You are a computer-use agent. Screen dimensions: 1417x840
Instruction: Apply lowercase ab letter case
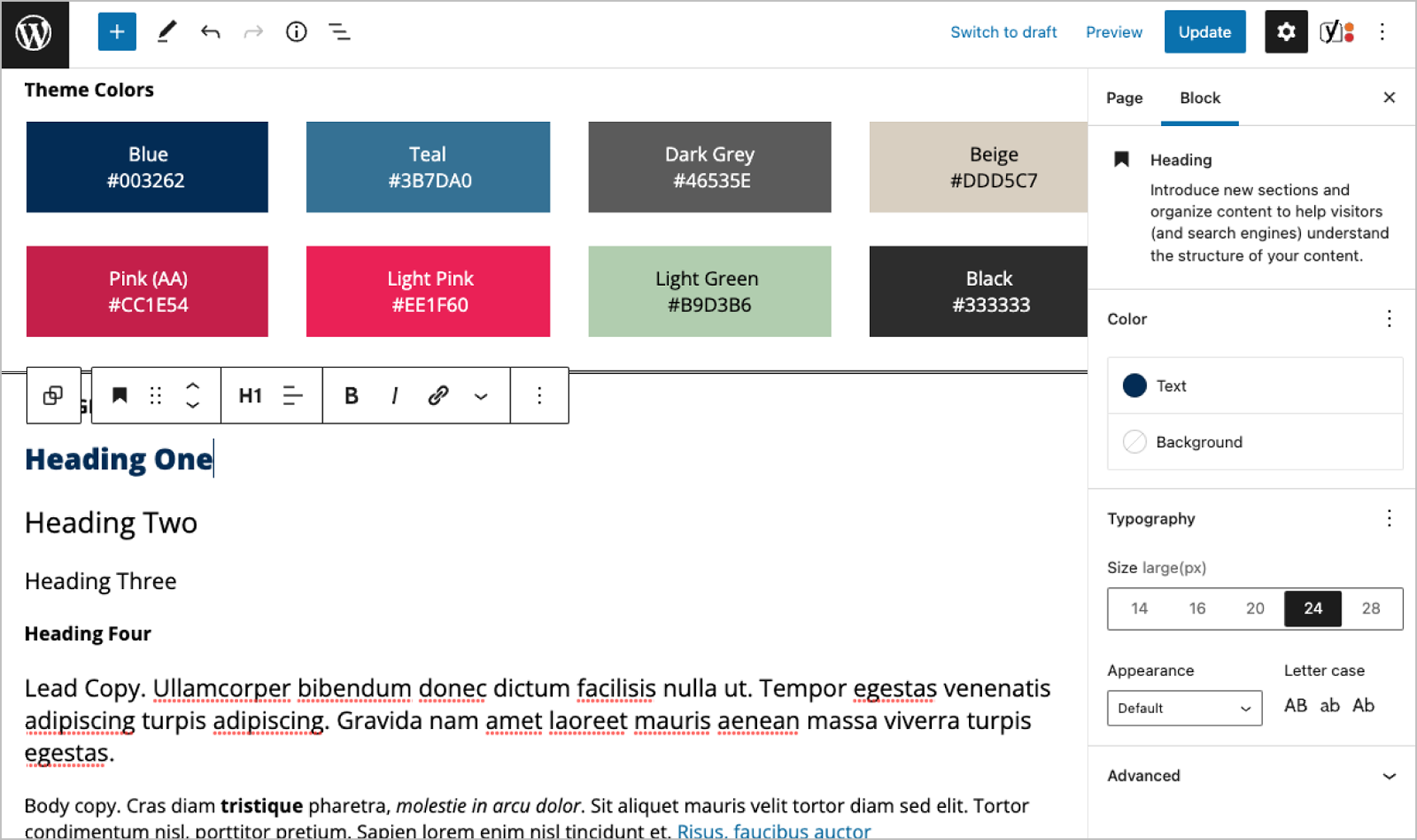point(1330,706)
